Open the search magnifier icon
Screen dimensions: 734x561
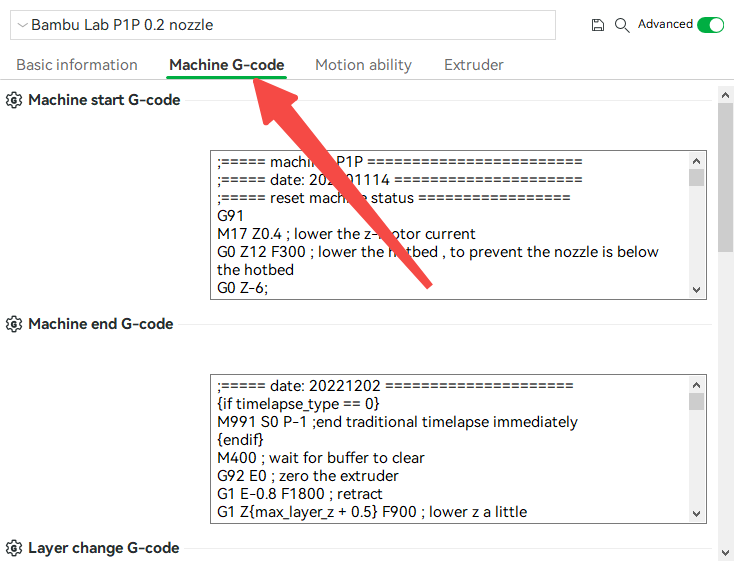[x=622, y=25]
